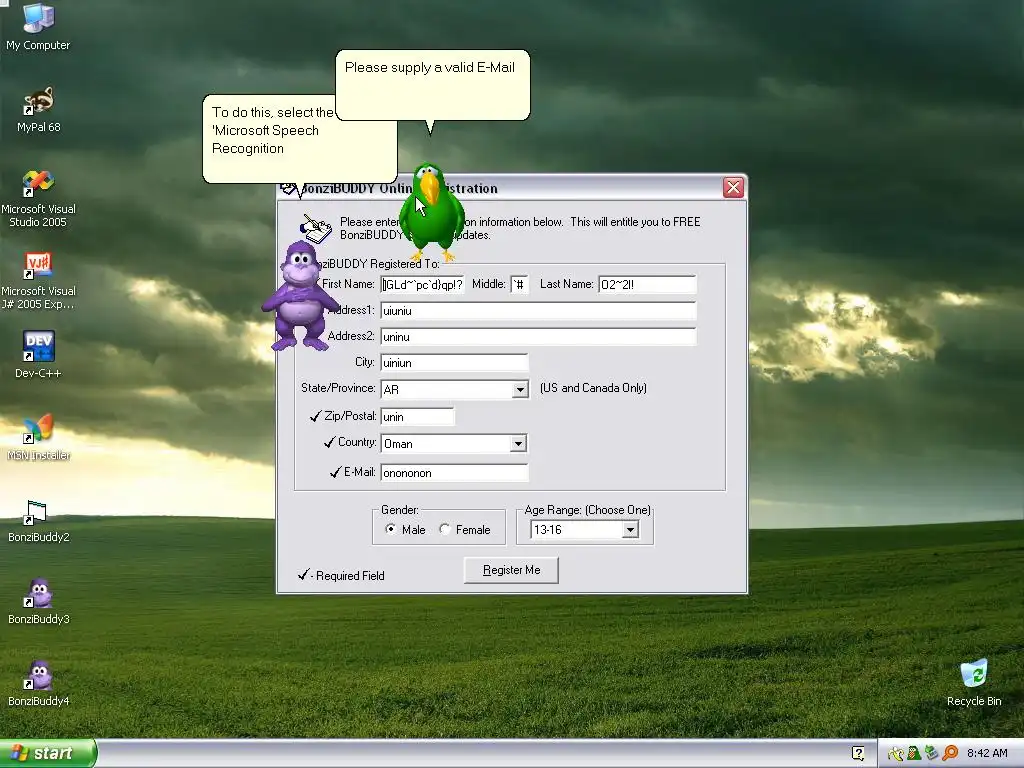The height and width of the screenshot is (768, 1024).
Task: Click into the First Name field
Action: click(423, 285)
